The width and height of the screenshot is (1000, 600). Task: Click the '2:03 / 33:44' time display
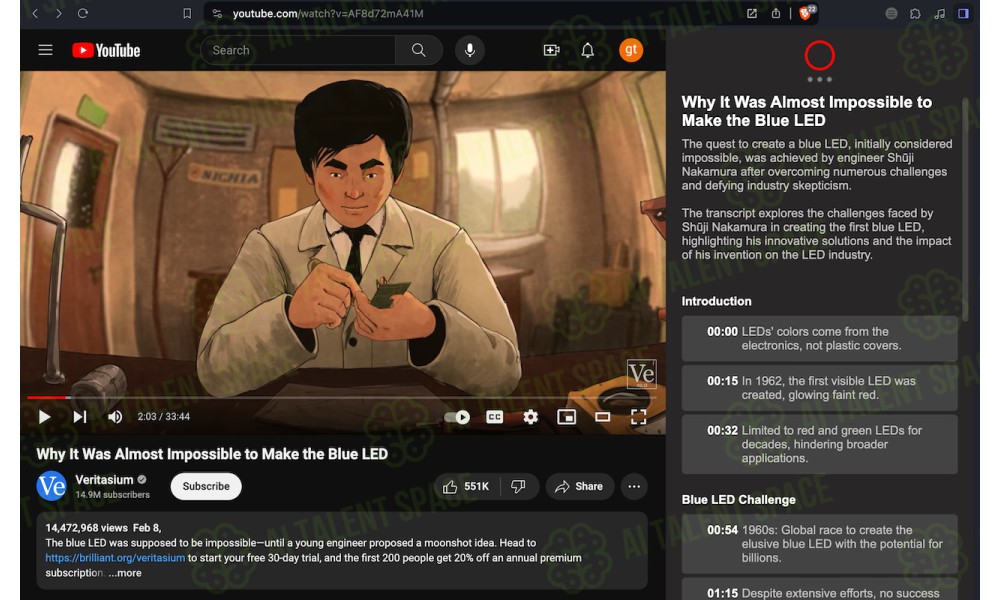pyautogui.click(x=163, y=417)
